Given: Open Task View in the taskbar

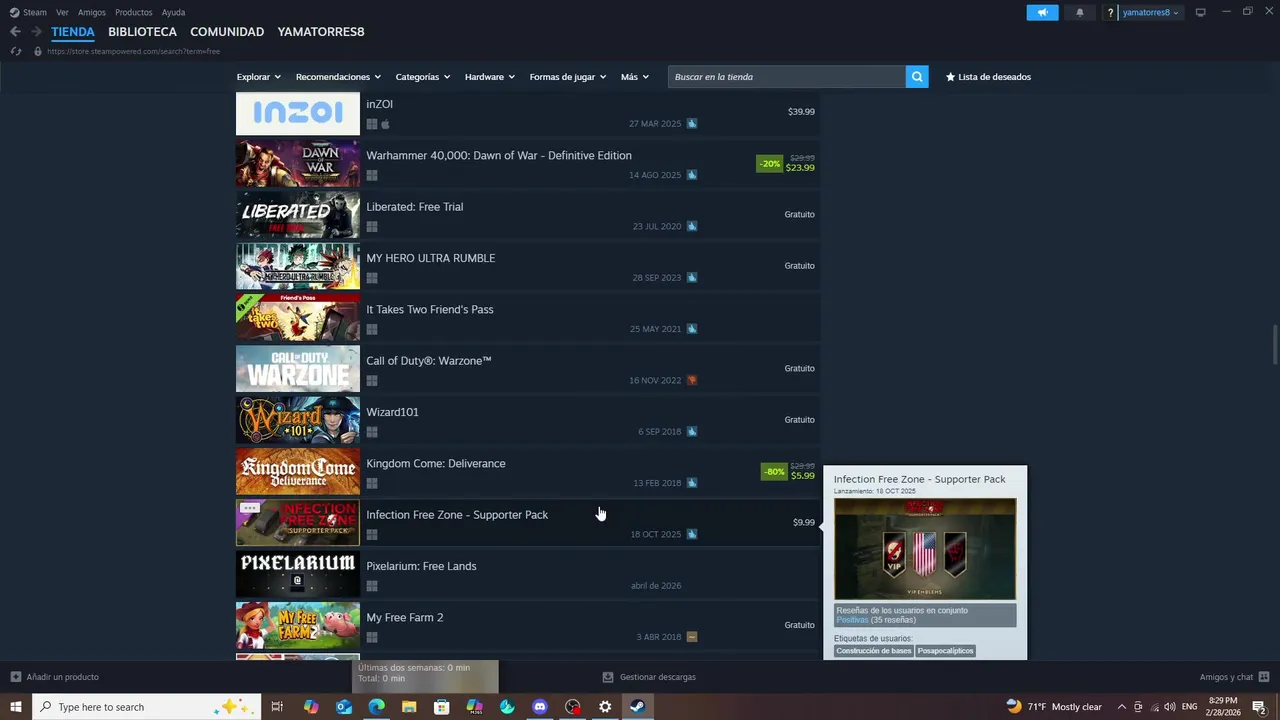Looking at the screenshot, I should coord(278,707).
